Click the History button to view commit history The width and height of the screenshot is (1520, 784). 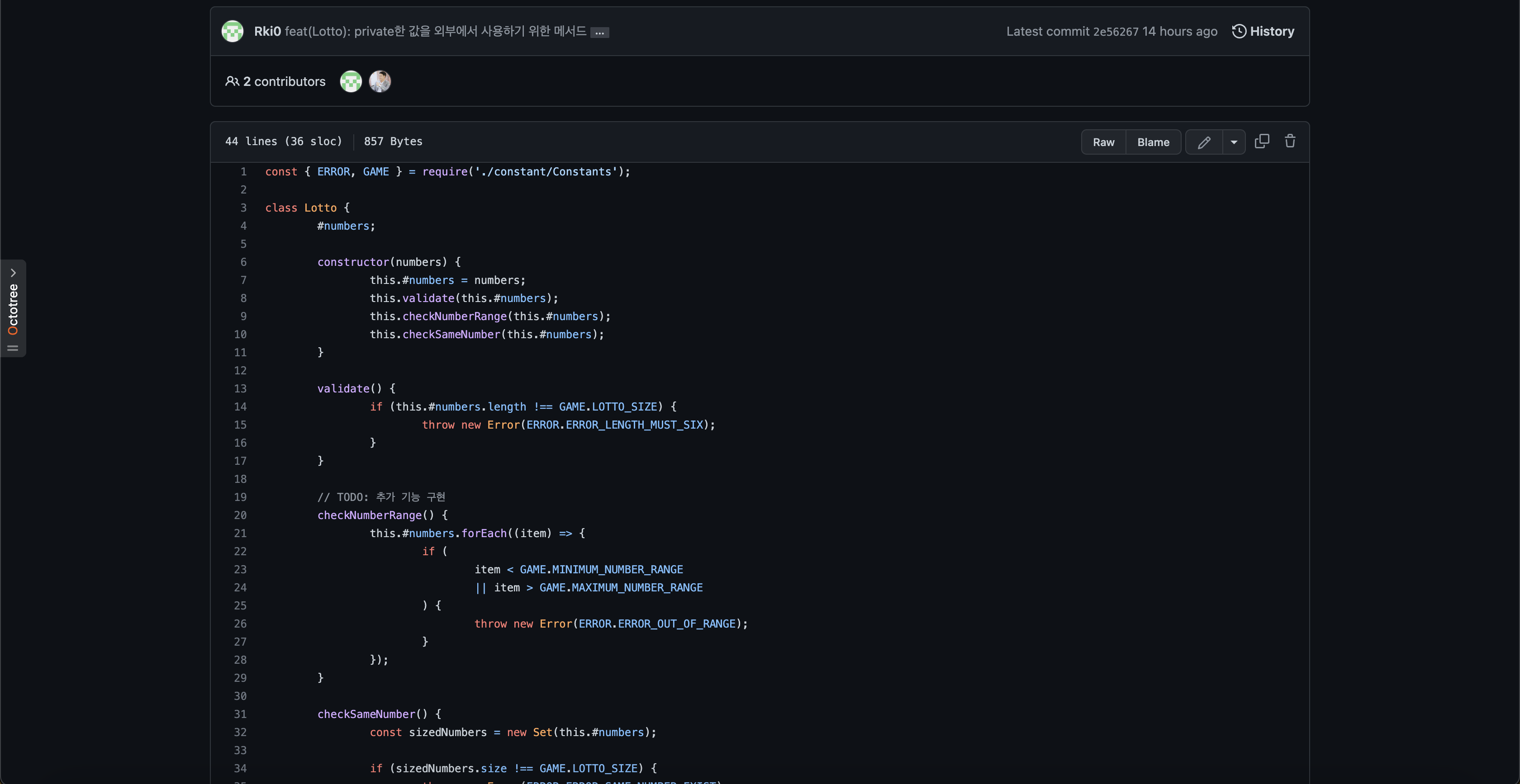(x=1263, y=31)
